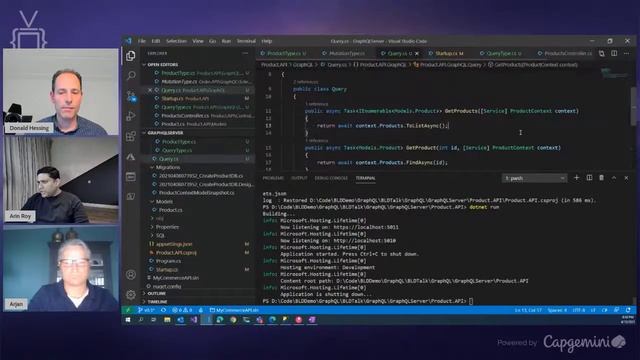Switch to the Problems panel tab
This screenshot has width=640, height=360.
point(273,178)
